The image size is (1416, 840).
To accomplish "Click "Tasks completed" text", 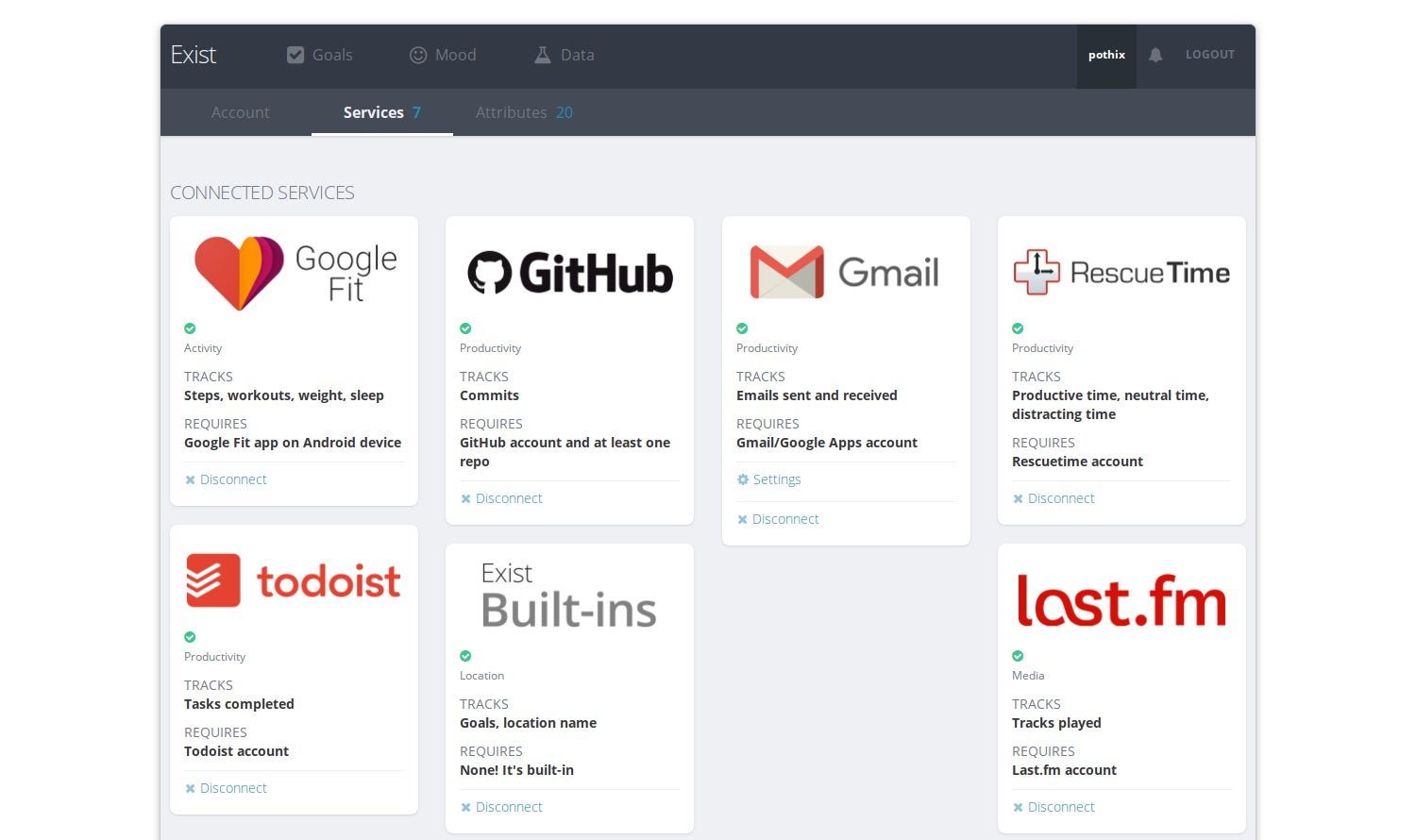I will tap(239, 704).
